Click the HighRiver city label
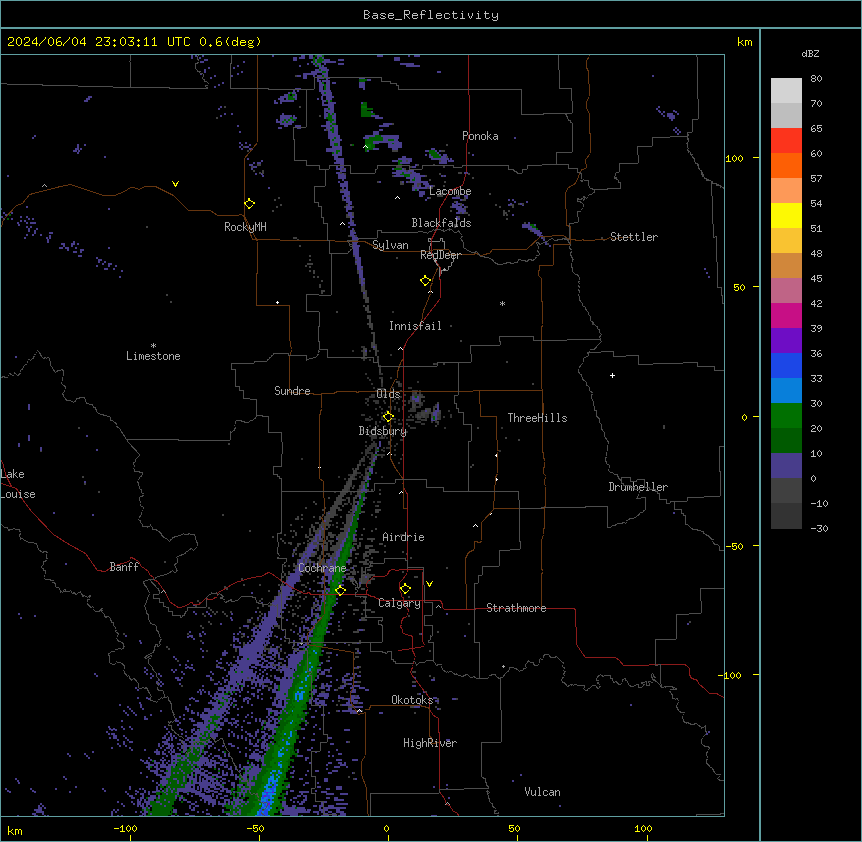Image resolution: width=862 pixels, height=842 pixels. click(430, 743)
